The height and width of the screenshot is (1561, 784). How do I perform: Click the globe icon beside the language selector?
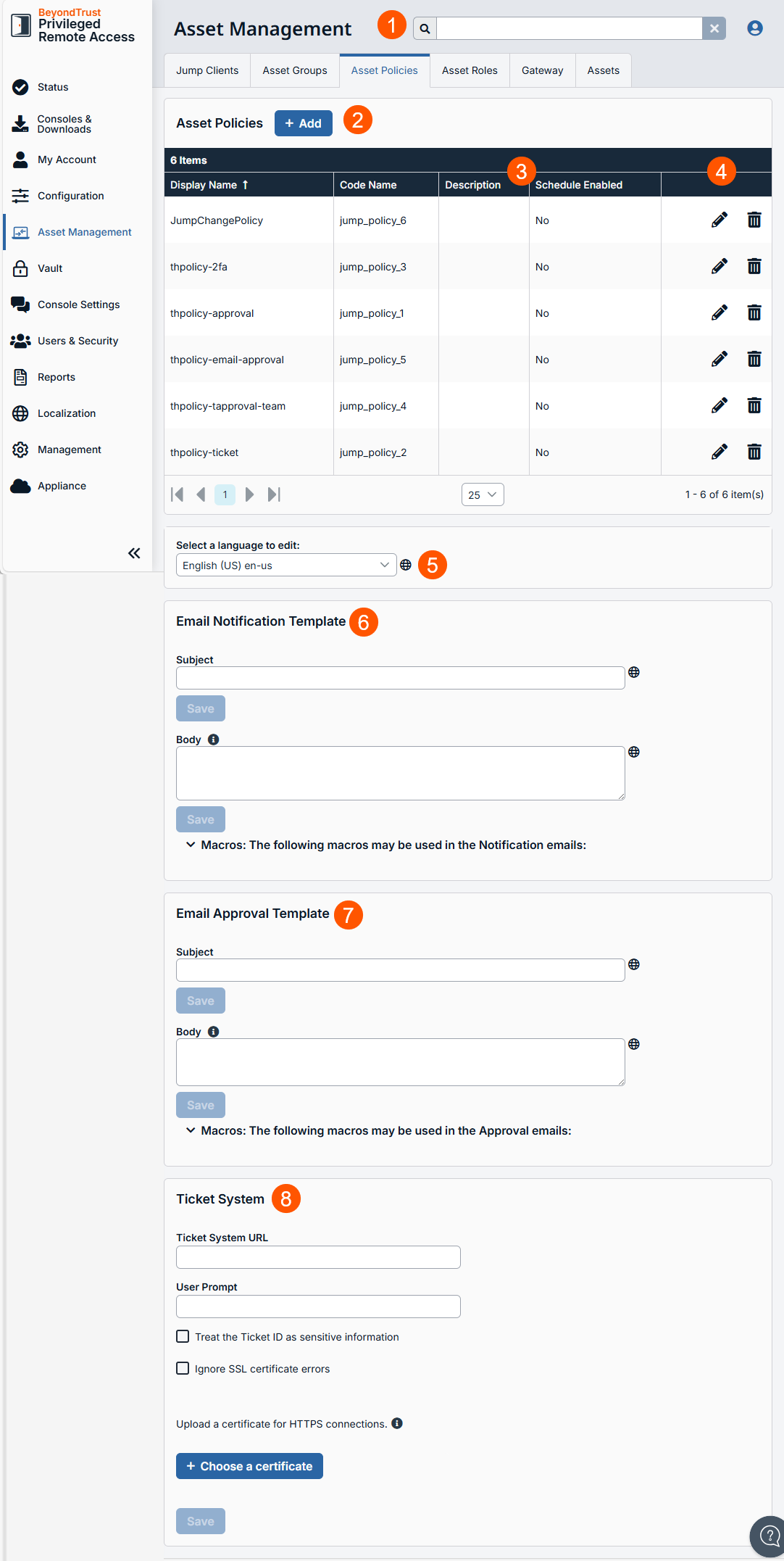coord(407,565)
